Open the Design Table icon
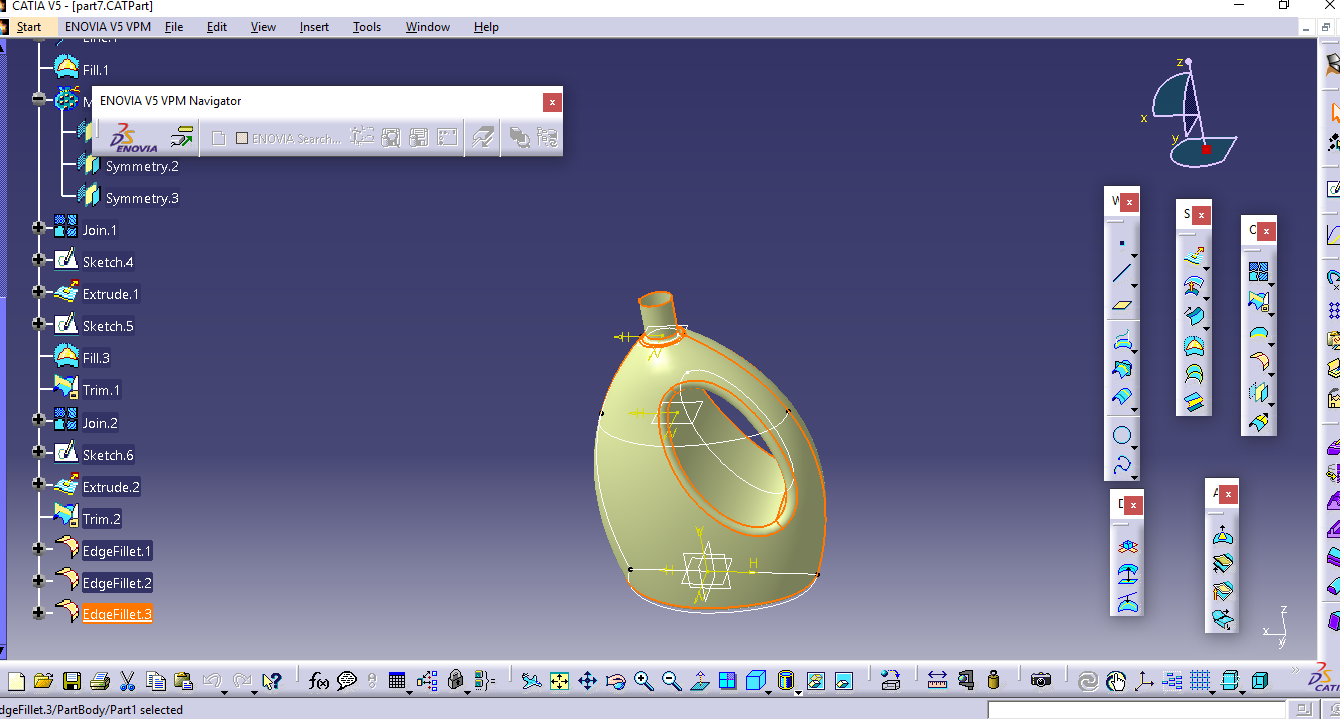Viewport: 1340px width, 719px height. click(397, 681)
